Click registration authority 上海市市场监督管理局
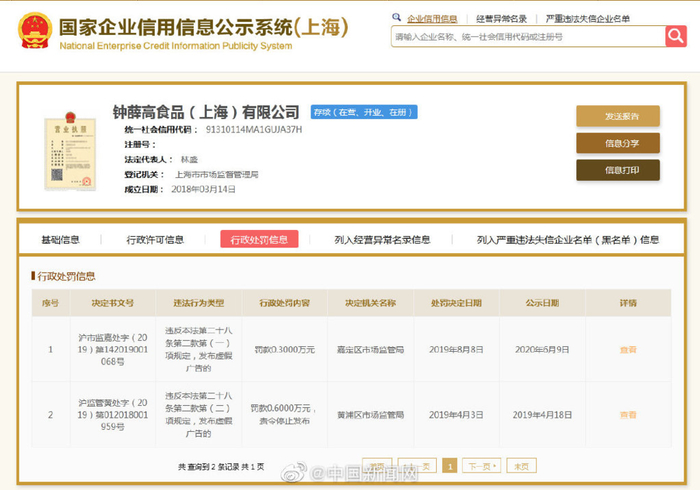This screenshot has height=490, width=700. (217, 174)
